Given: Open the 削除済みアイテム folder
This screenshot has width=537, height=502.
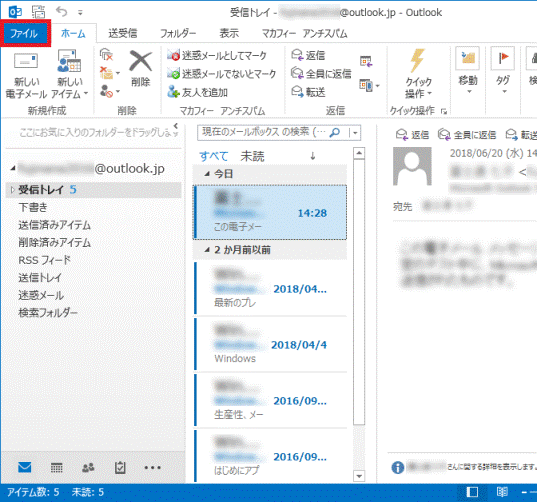Looking at the screenshot, I should (x=54, y=242).
